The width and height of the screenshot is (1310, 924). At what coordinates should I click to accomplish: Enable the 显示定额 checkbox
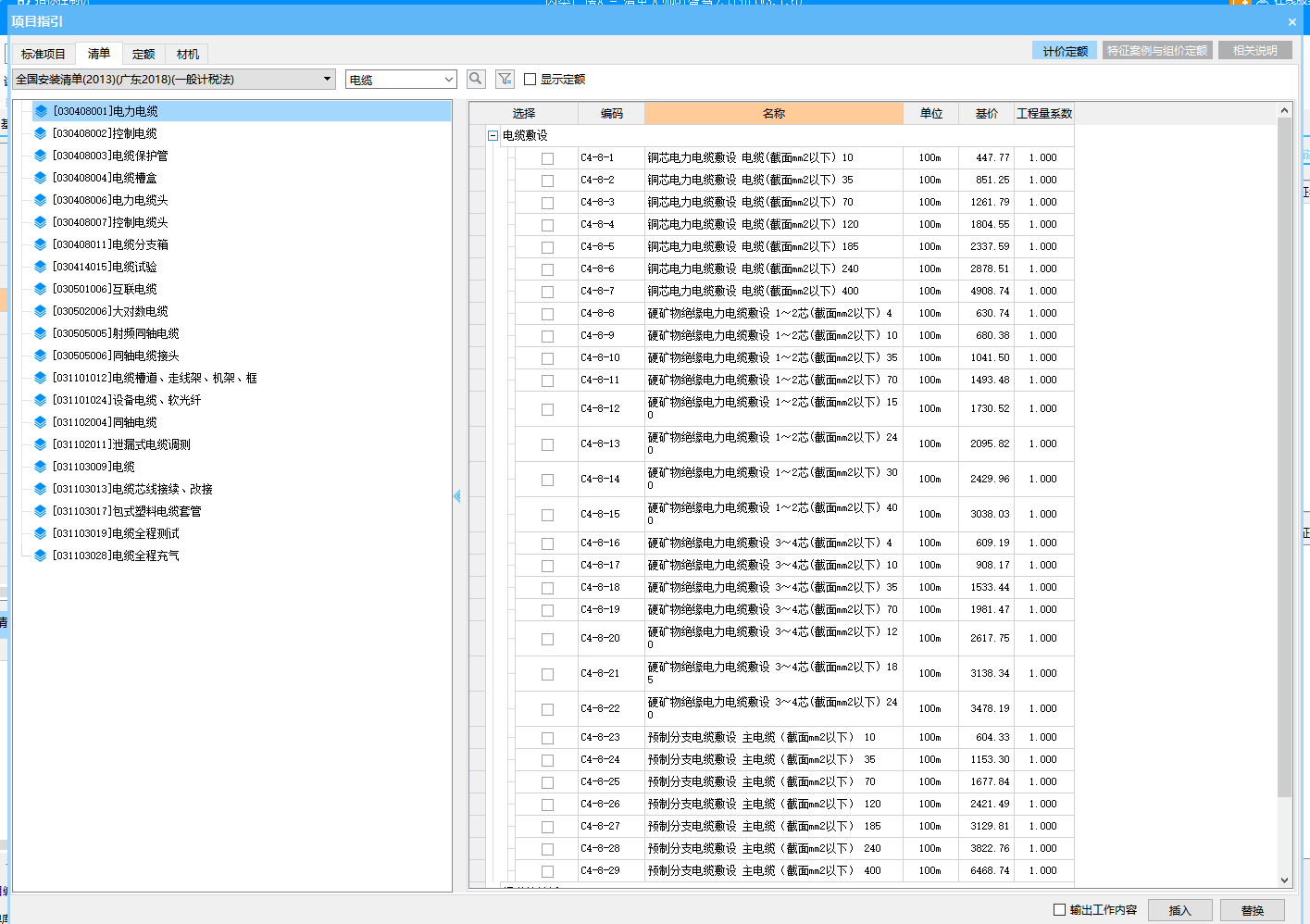pos(530,80)
